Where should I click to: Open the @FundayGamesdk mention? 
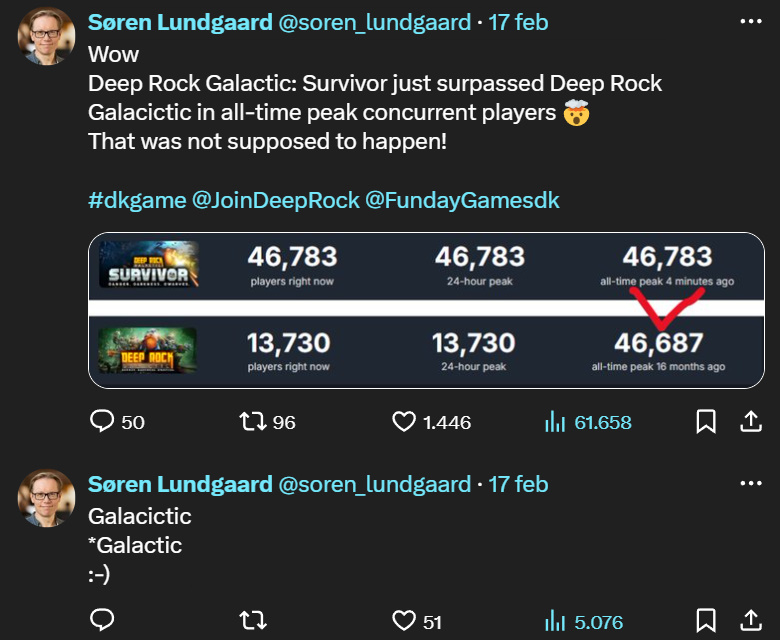coord(462,200)
